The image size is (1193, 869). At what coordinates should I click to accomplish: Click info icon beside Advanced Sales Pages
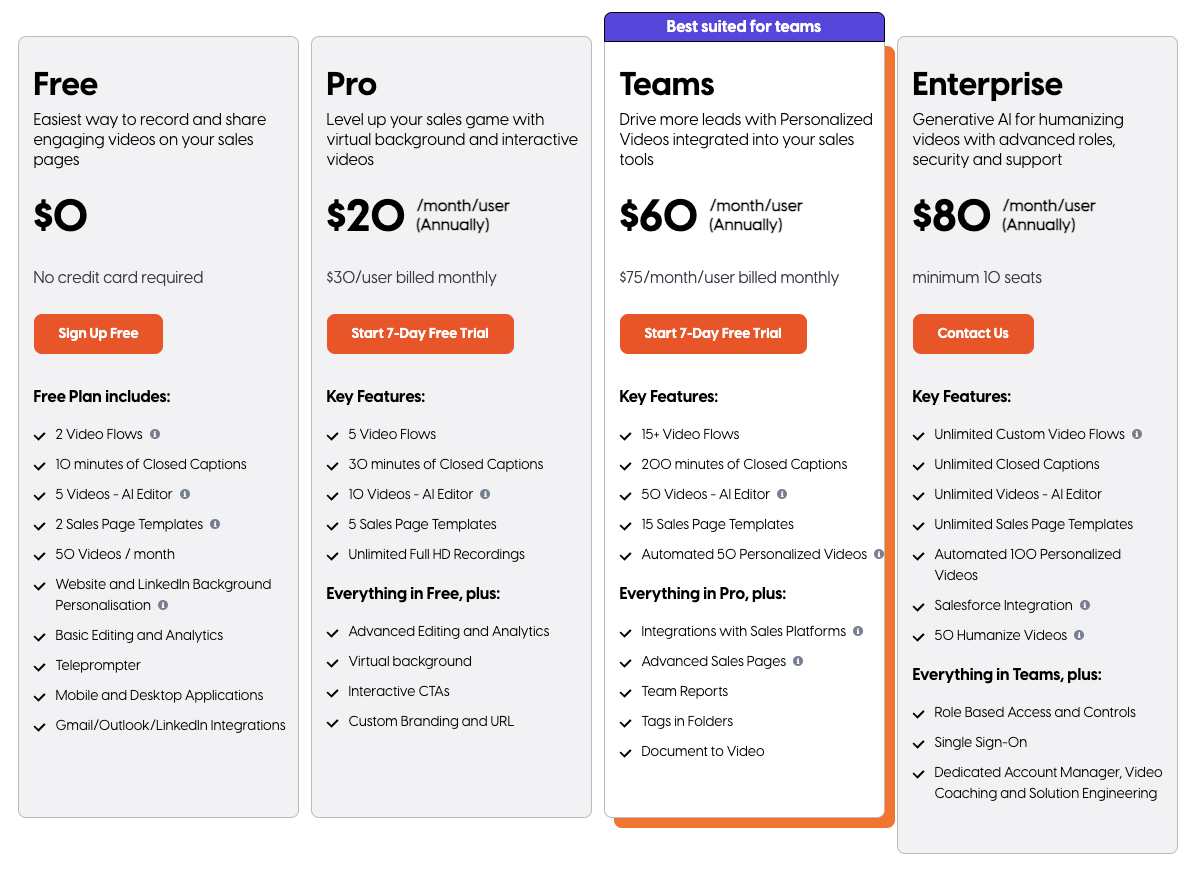click(x=798, y=661)
